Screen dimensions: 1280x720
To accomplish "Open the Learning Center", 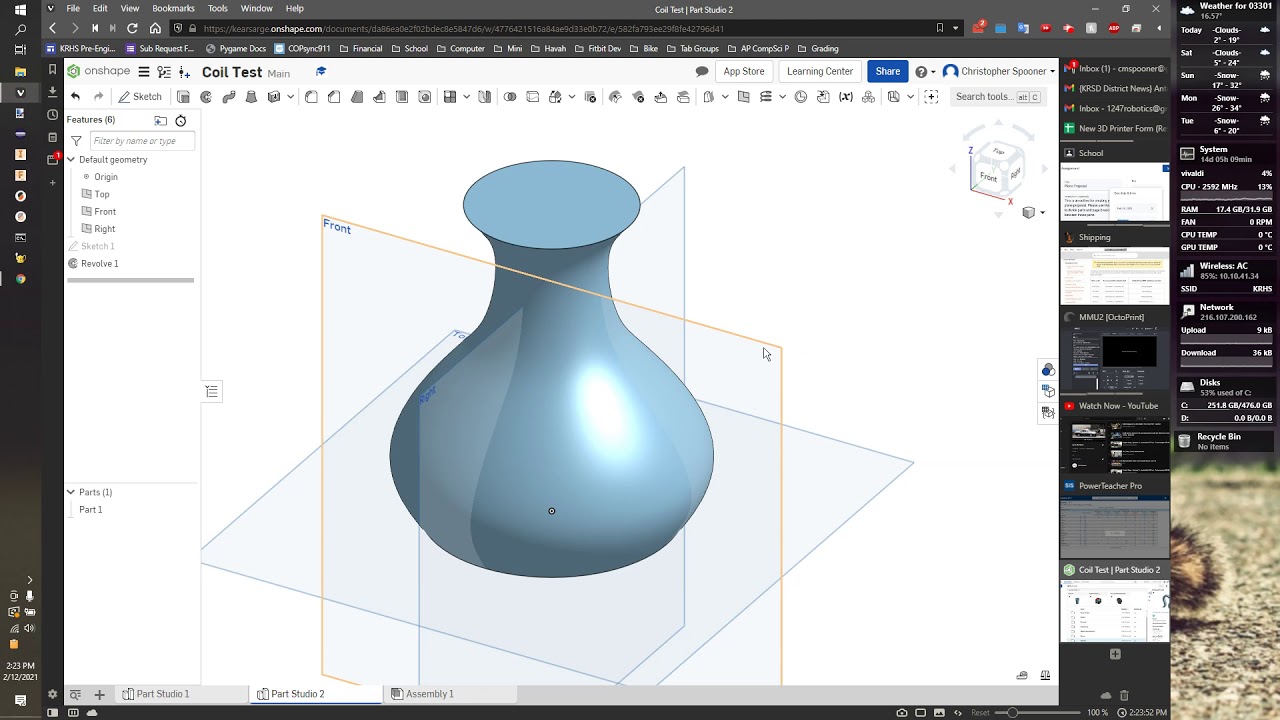I will tap(820, 72).
